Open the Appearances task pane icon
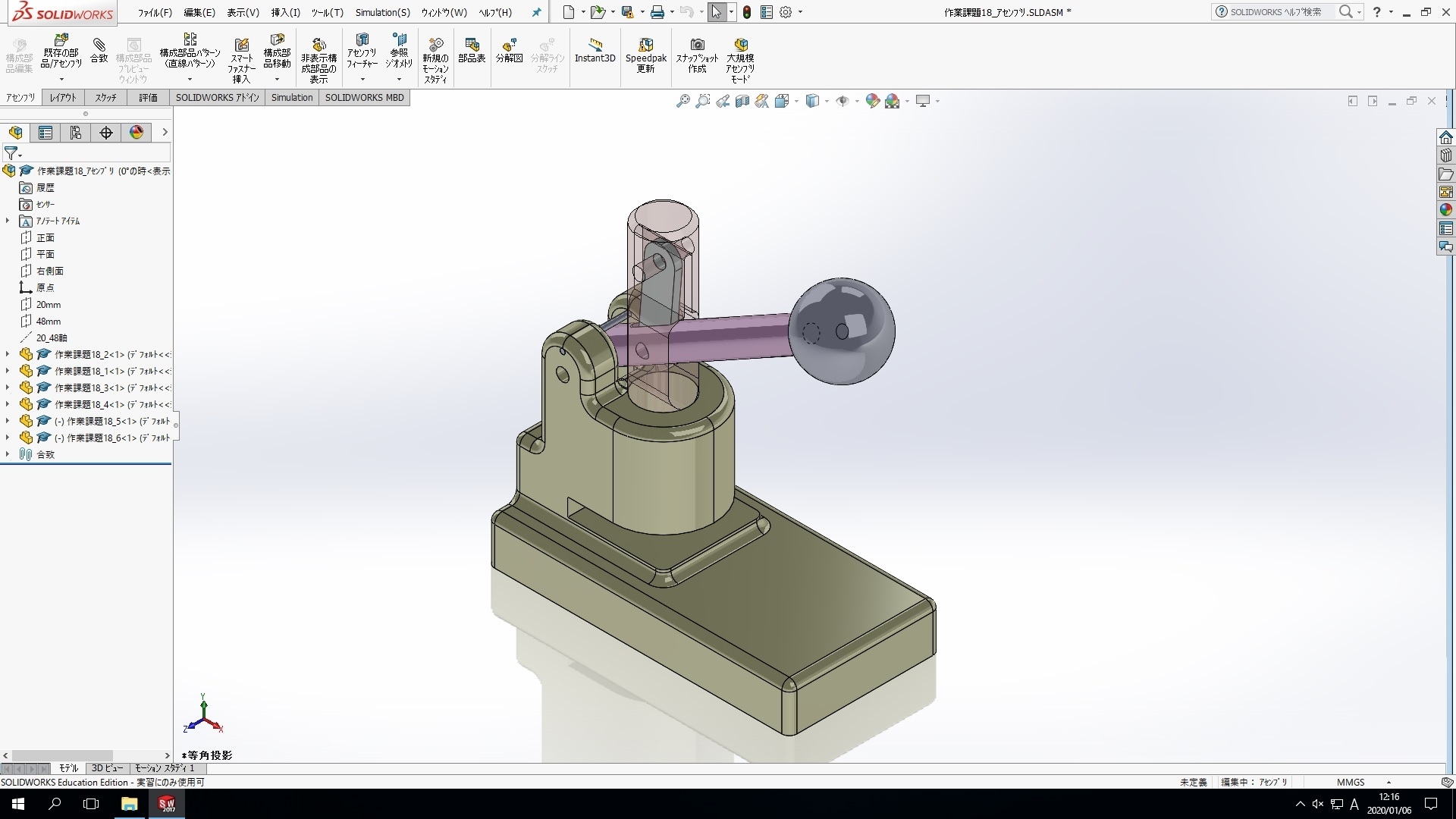 coord(1445,210)
